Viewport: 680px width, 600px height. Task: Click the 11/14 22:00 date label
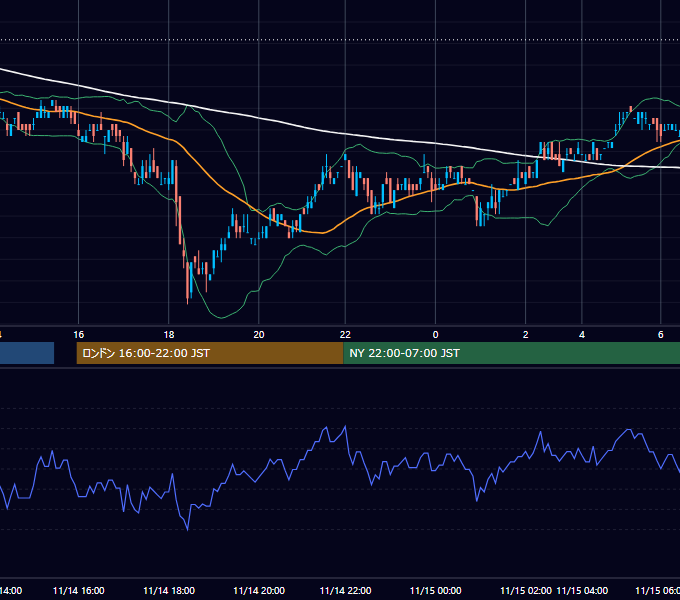[345, 591]
